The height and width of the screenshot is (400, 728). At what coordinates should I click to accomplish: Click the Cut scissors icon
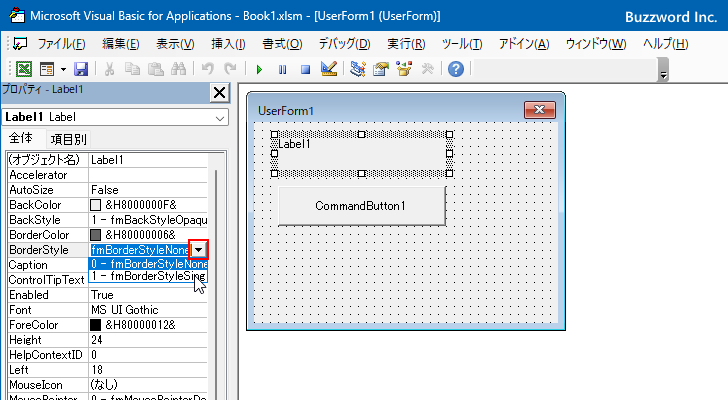pos(109,69)
